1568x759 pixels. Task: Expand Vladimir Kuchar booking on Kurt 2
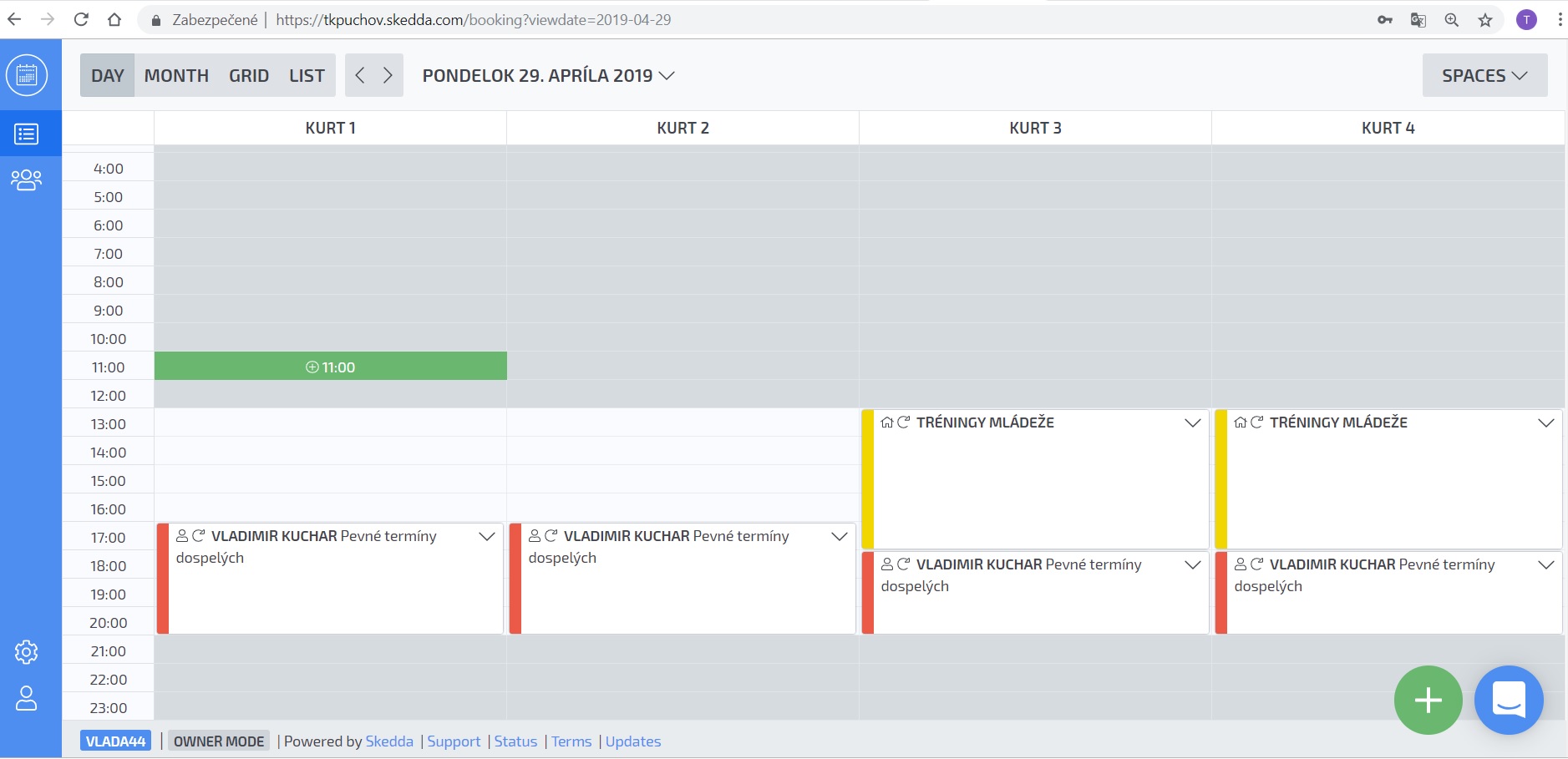840,536
